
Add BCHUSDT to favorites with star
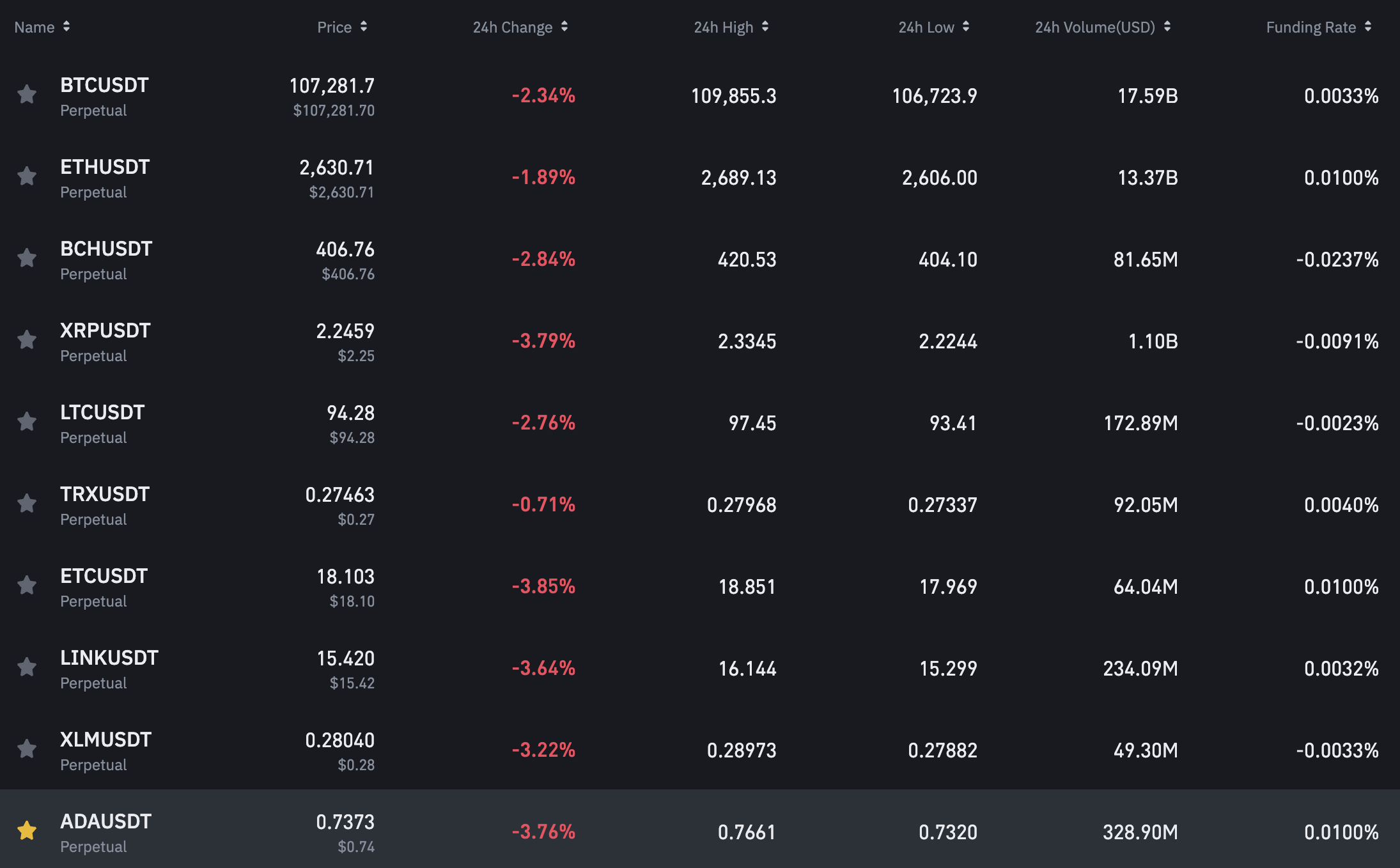point(27,258)
